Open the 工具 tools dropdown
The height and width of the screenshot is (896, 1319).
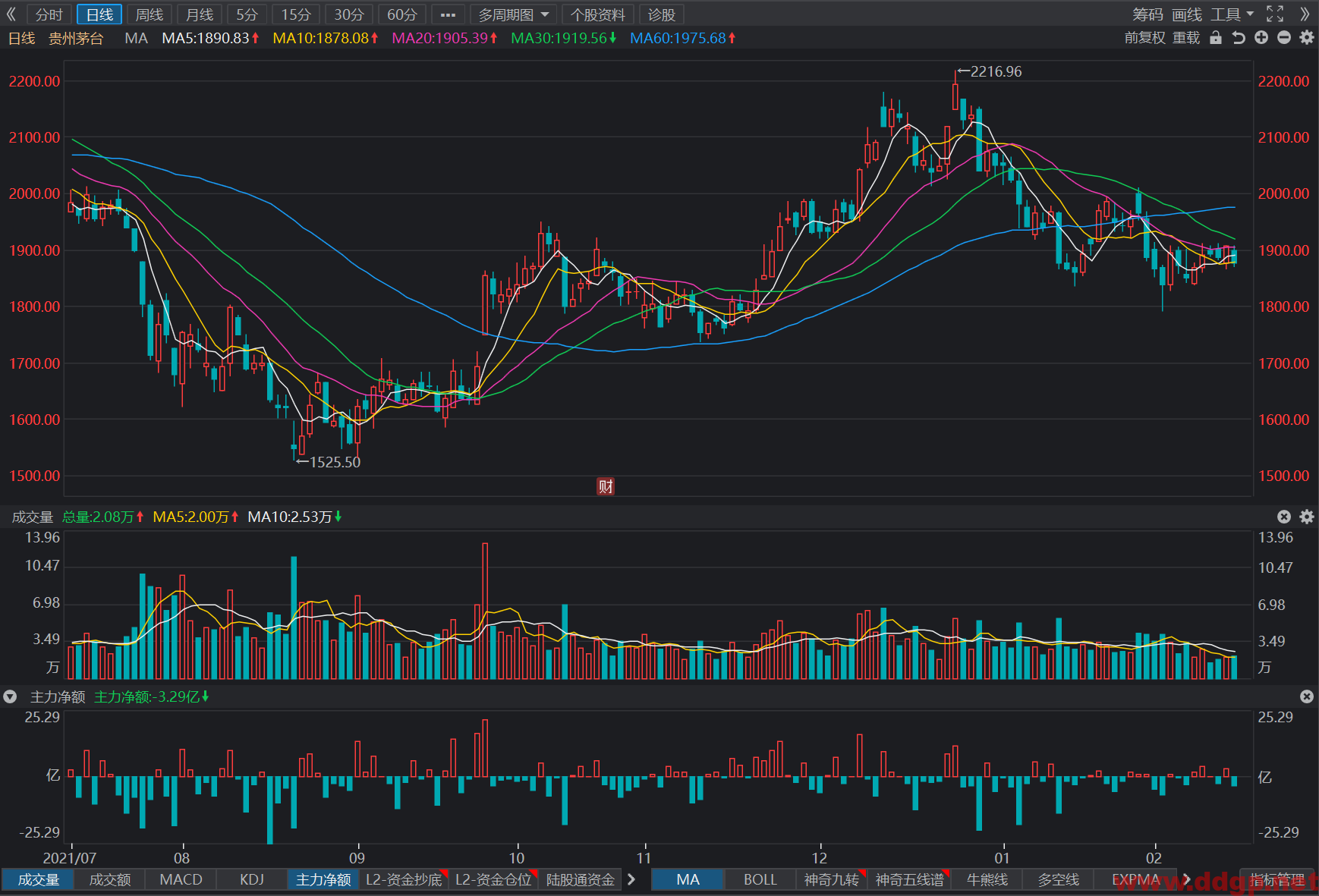[x=1232, y=14]
